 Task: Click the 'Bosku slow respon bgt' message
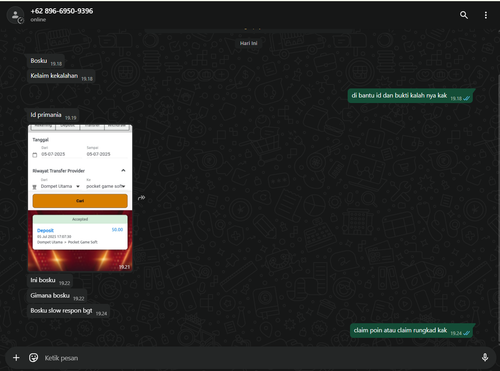coord(68,311)
